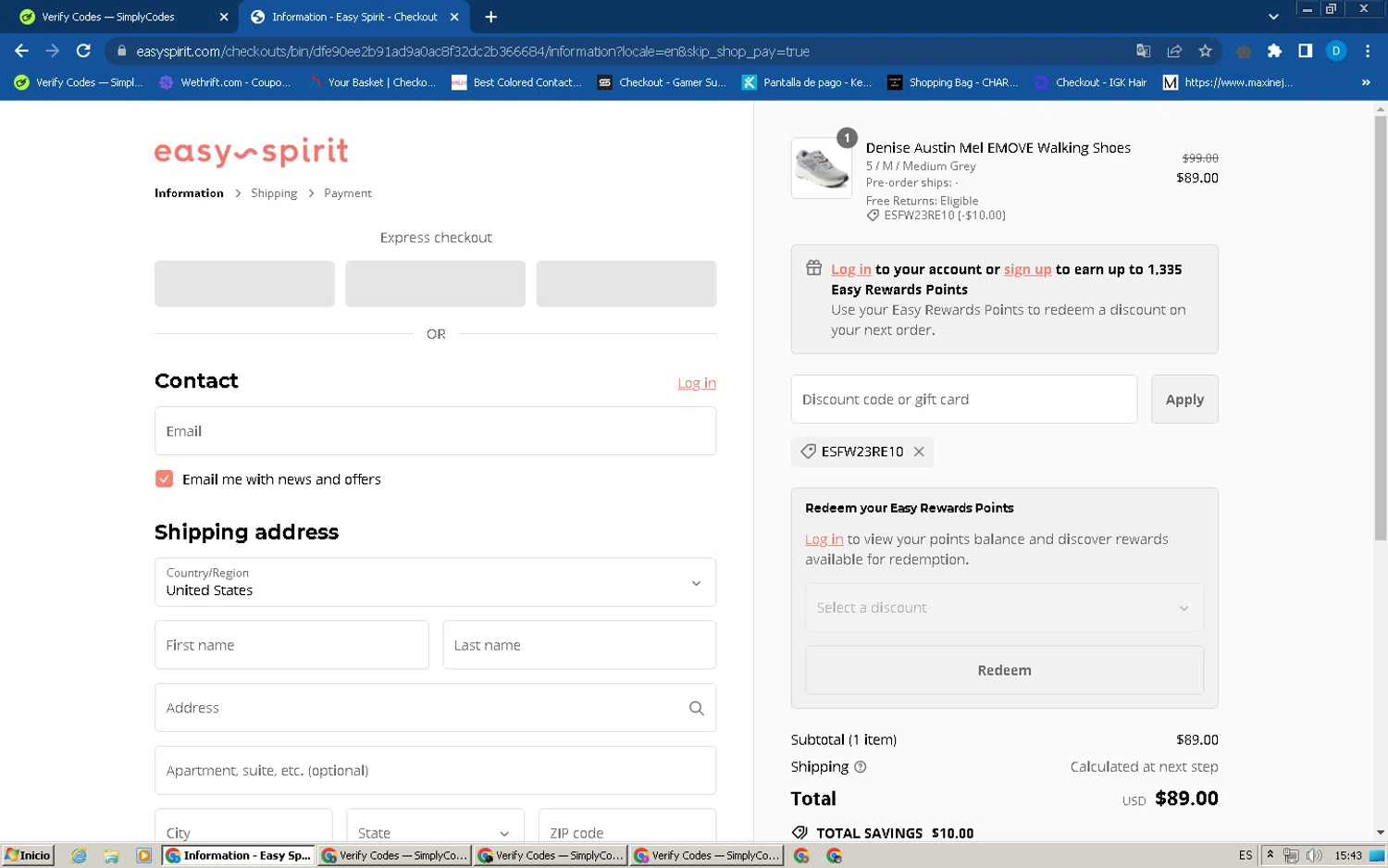Open the Extensions puzzle icon
1388x868 pixels.
pos(1274,51)
